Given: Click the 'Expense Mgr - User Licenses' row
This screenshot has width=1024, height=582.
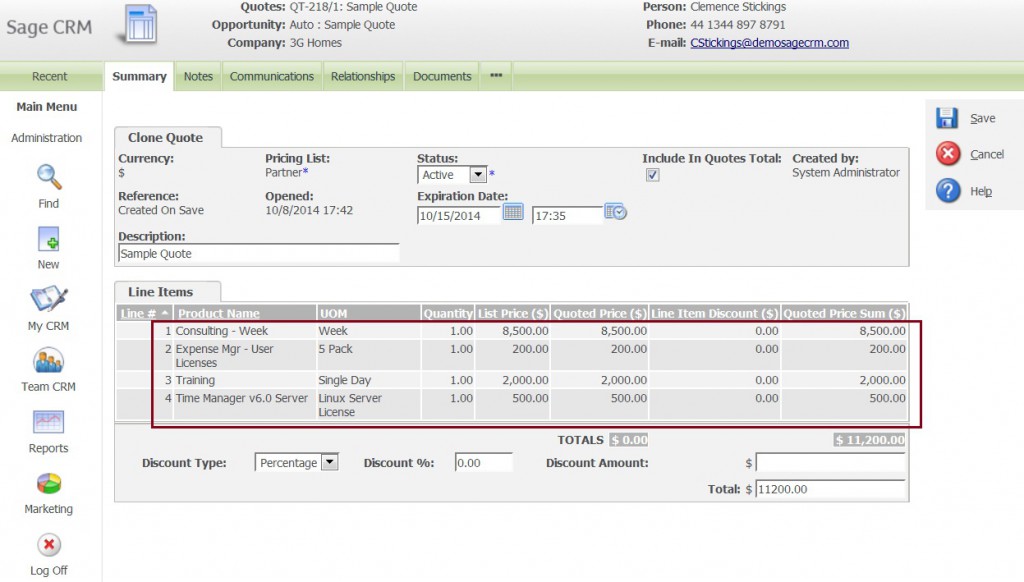Looking at the screenshot, I should (x=512, y=356).
